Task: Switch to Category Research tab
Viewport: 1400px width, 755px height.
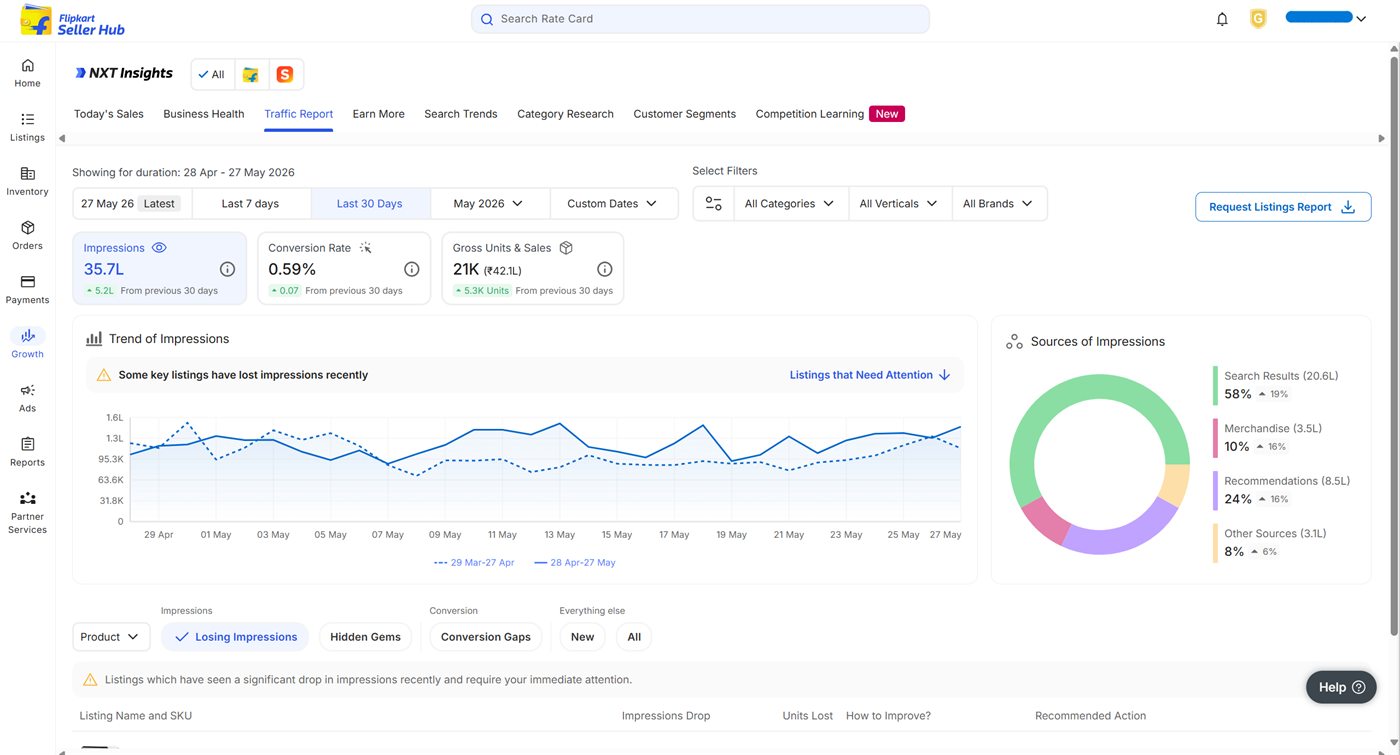Action: coord(565,114)
